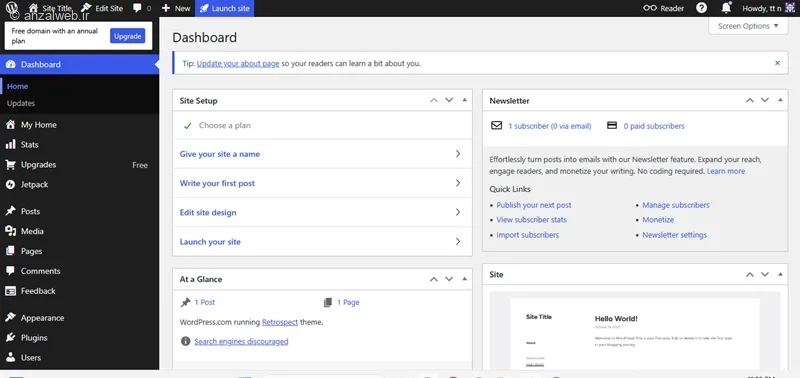Open the Reader glasses link
This screenshot has height=378, width=800.
pyautogui.click(x=663, y=8)
